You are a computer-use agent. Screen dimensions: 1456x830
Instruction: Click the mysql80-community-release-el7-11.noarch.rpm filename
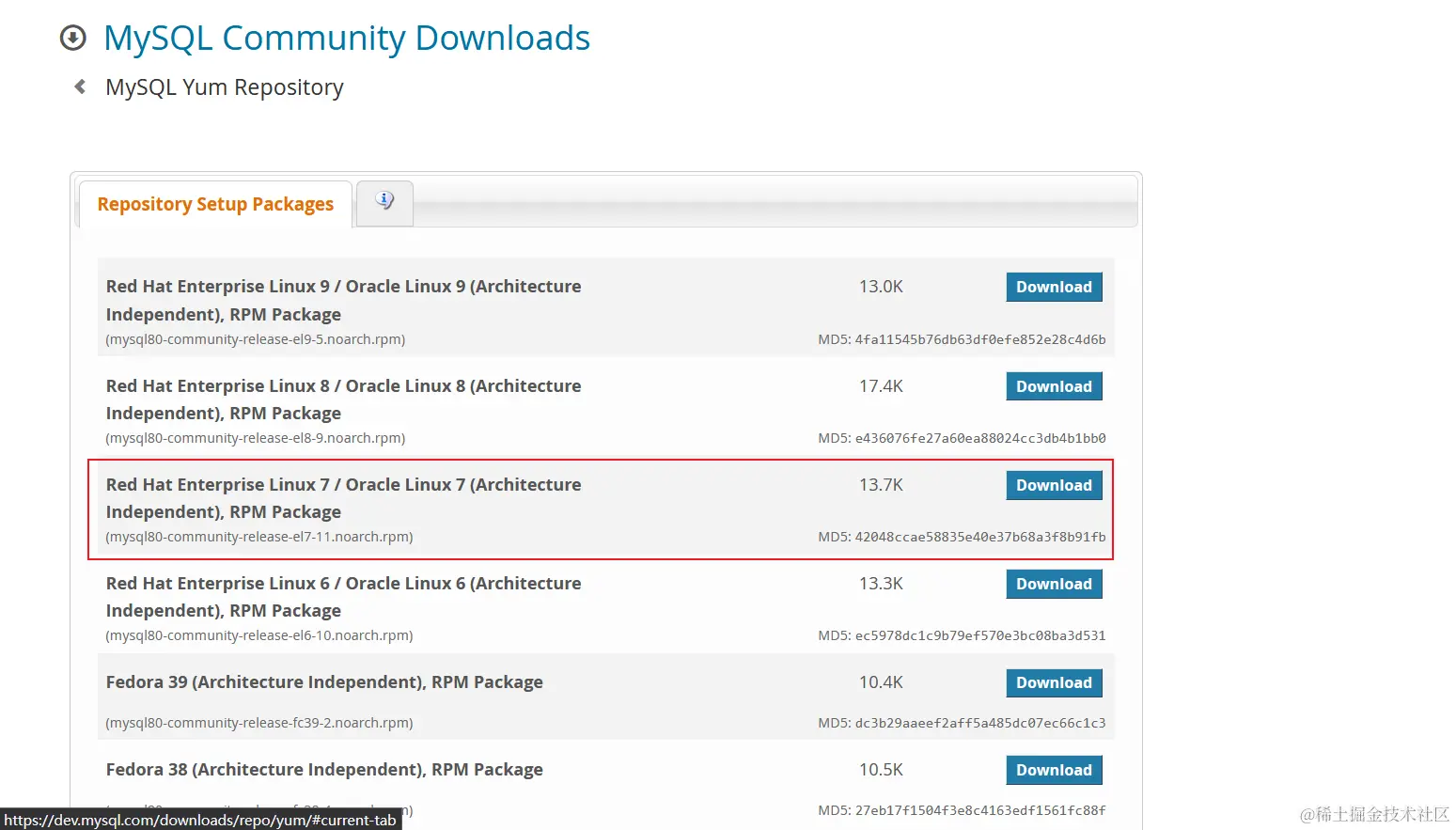pyautogui.click(x=259, y=537)
